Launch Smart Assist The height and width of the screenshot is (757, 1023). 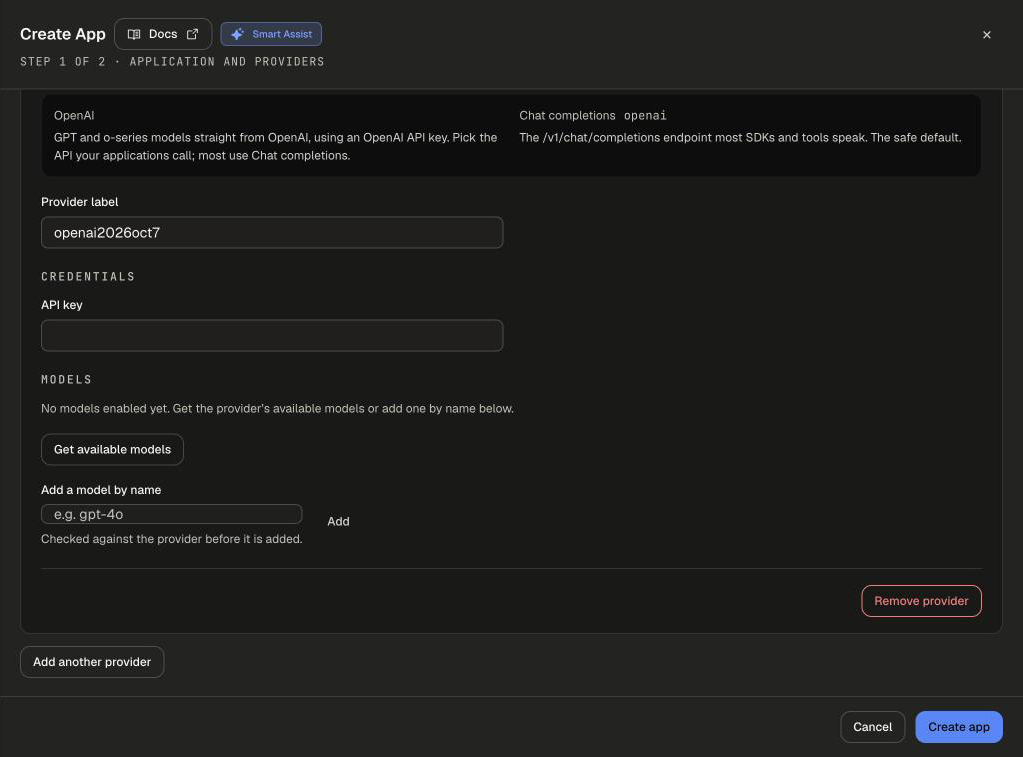pyautogui.click(x=271, y=34)
